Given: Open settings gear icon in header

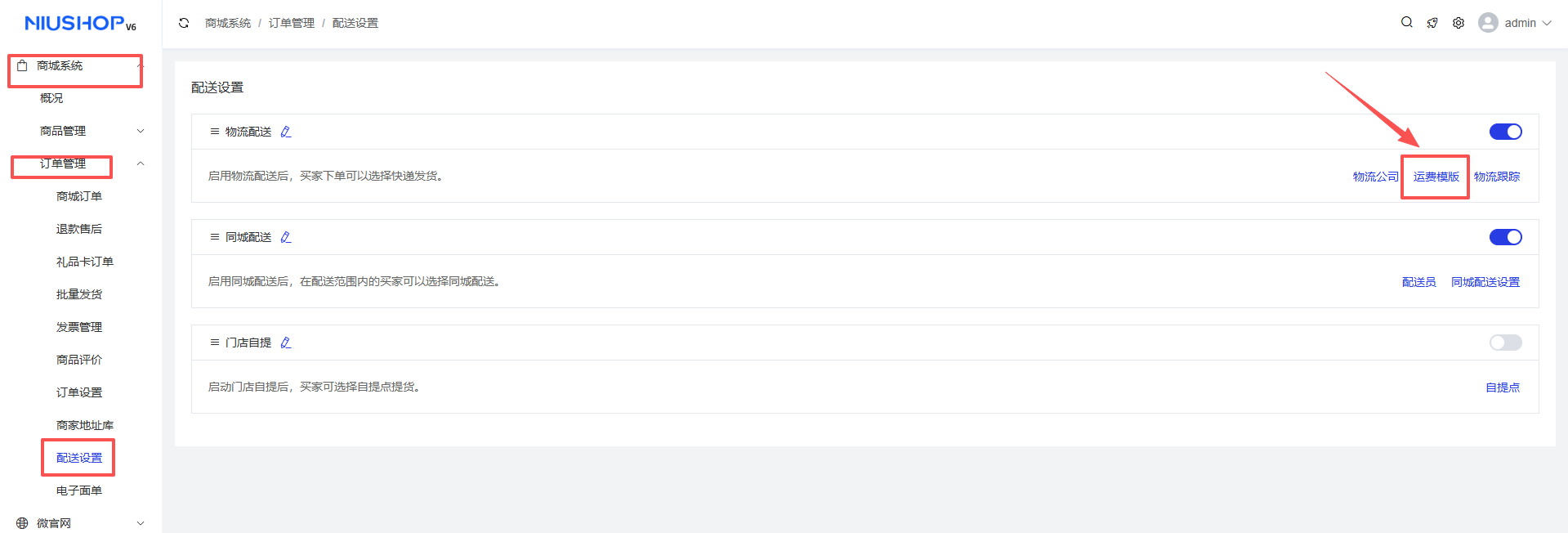Looking at the screenshot, I should tap(1459, 23).
